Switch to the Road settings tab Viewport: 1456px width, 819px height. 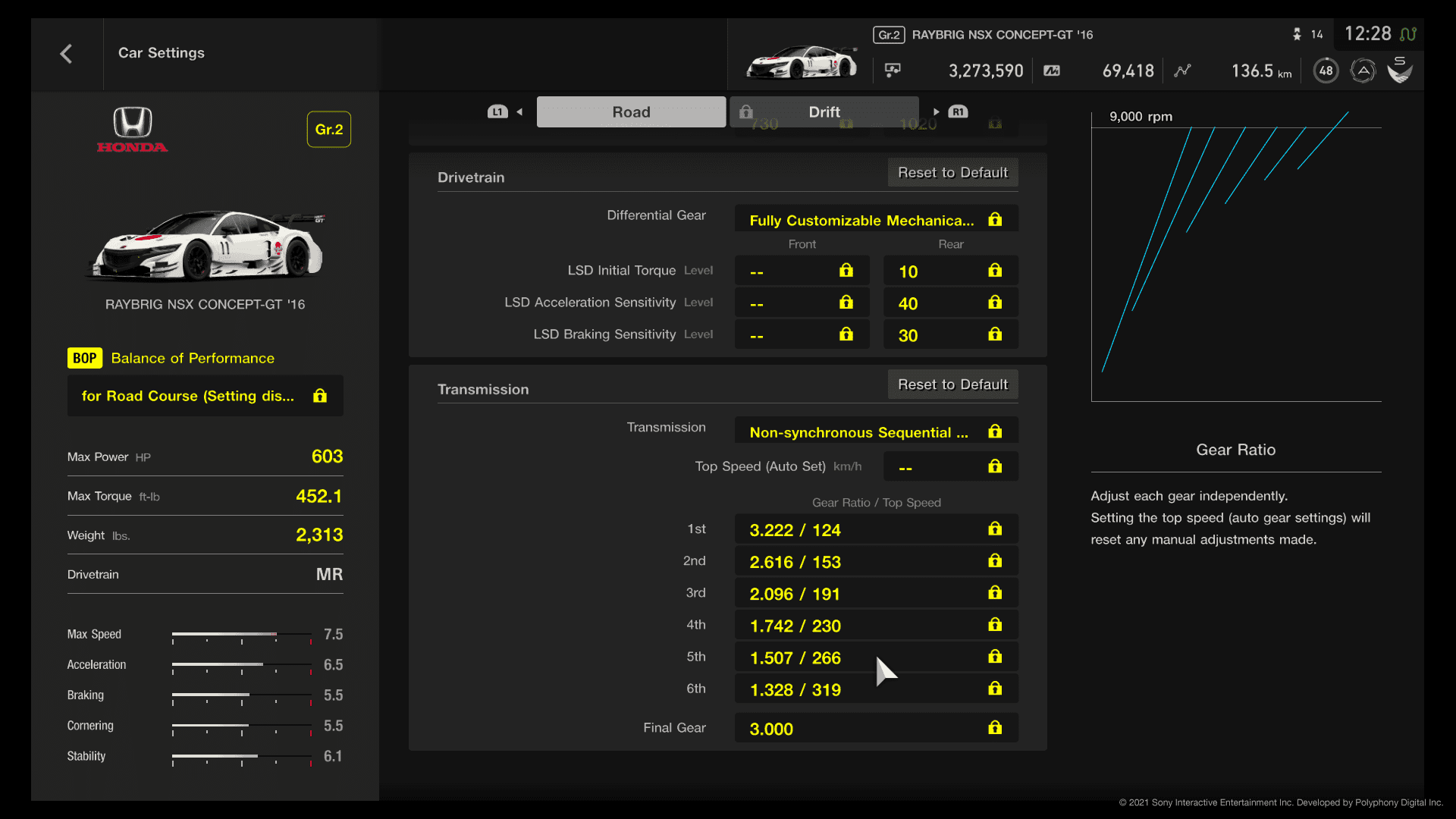coord(631,111)
